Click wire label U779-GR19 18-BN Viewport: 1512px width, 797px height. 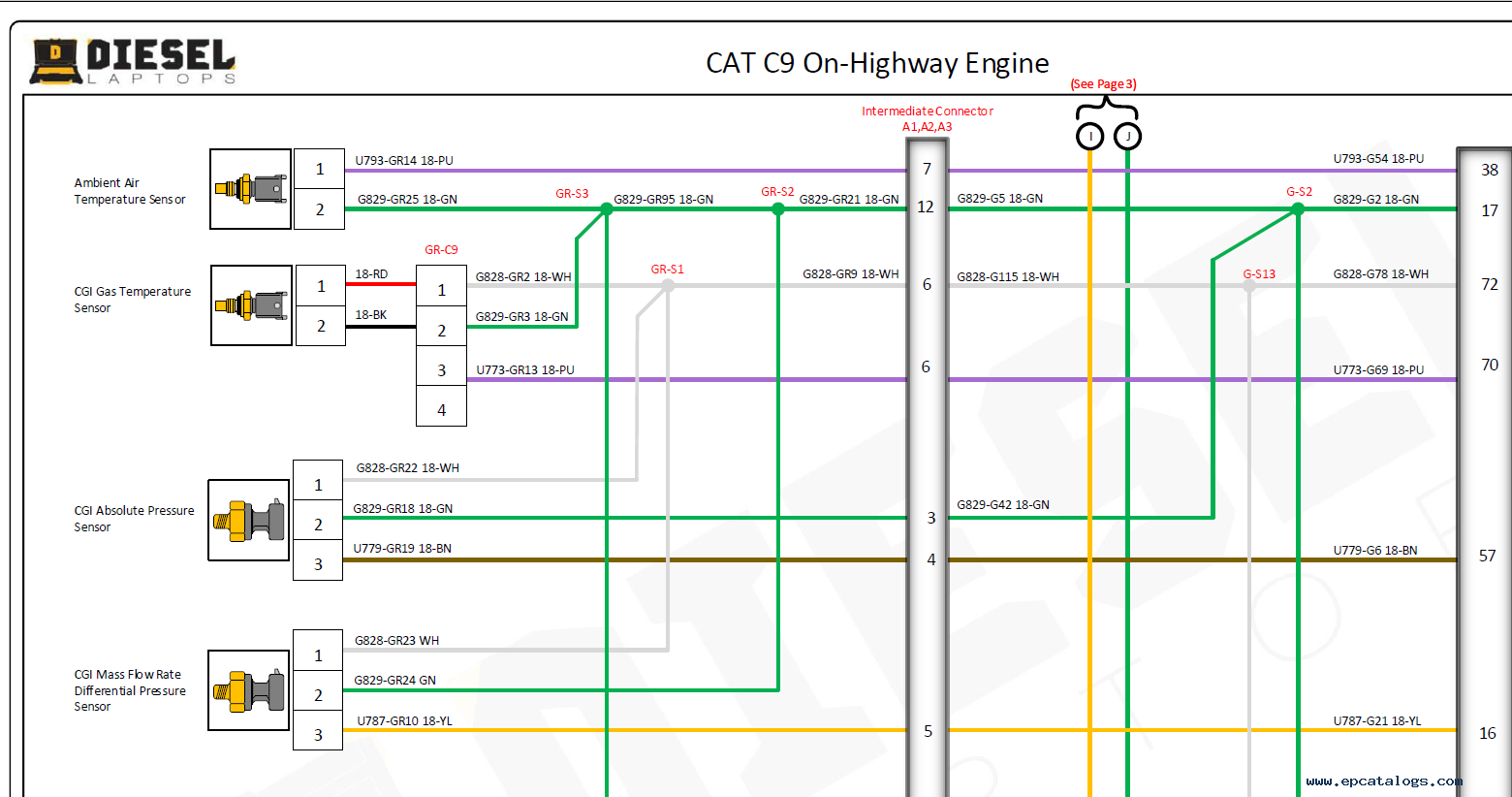[x=402, y=549]
